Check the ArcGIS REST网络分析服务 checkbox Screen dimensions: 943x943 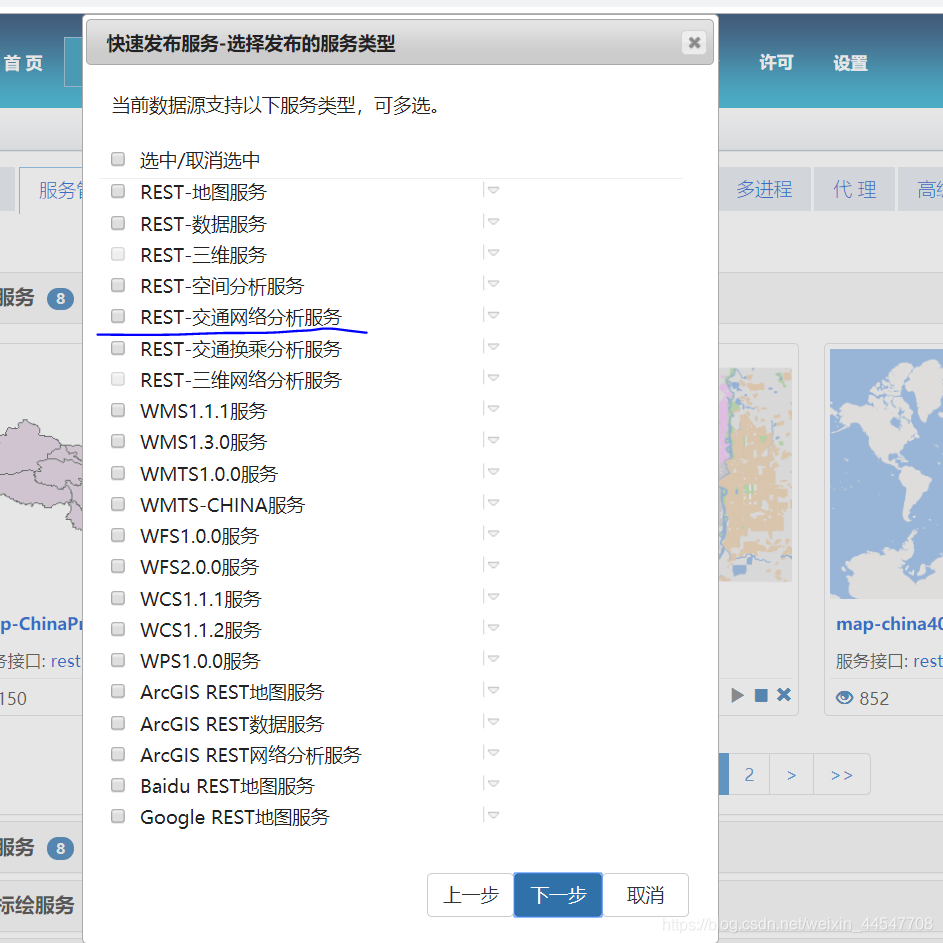[118, 754]
